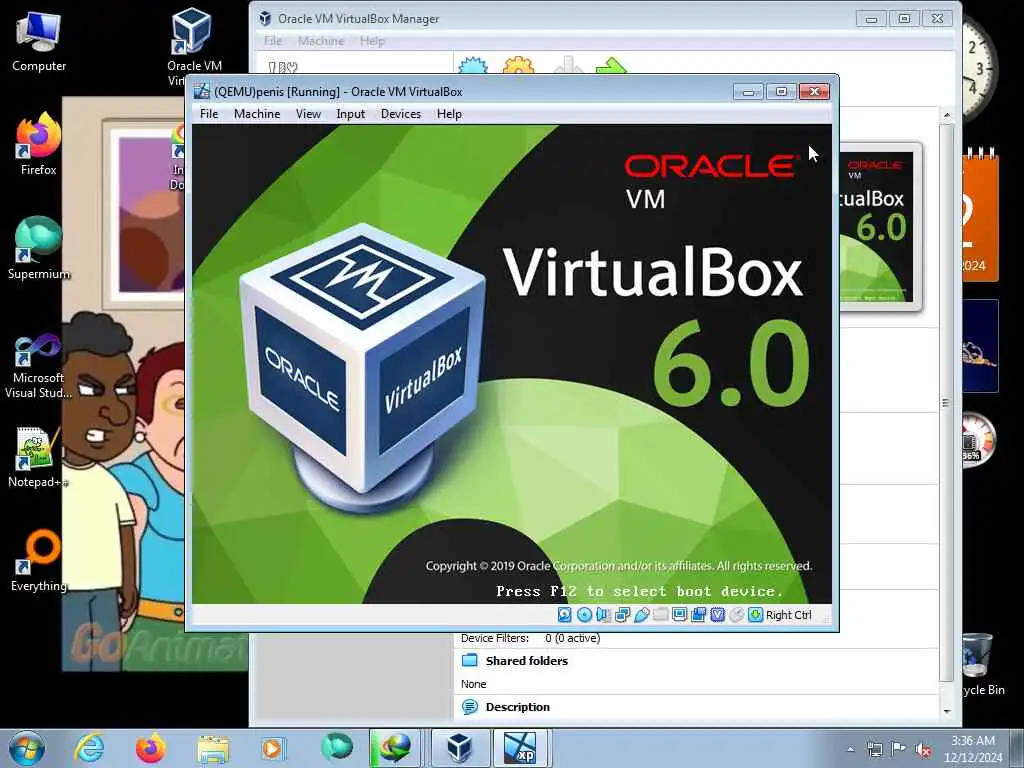Click the USB devices status icon
This screenshot has height=768, width=1024.
pyautogui.click(x=641, y=615)
